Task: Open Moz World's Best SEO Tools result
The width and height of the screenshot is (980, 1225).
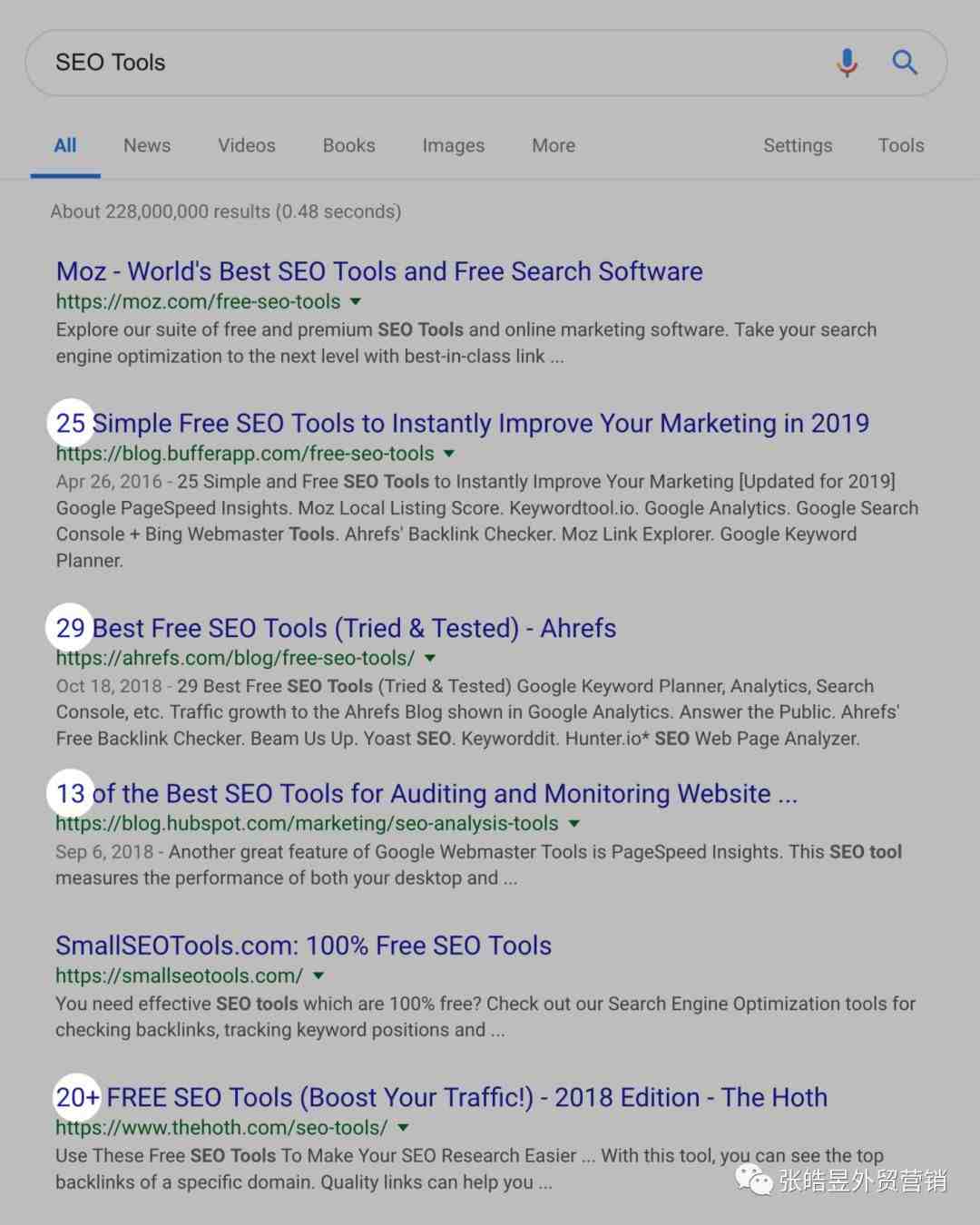Action: (x=379, y=271)
